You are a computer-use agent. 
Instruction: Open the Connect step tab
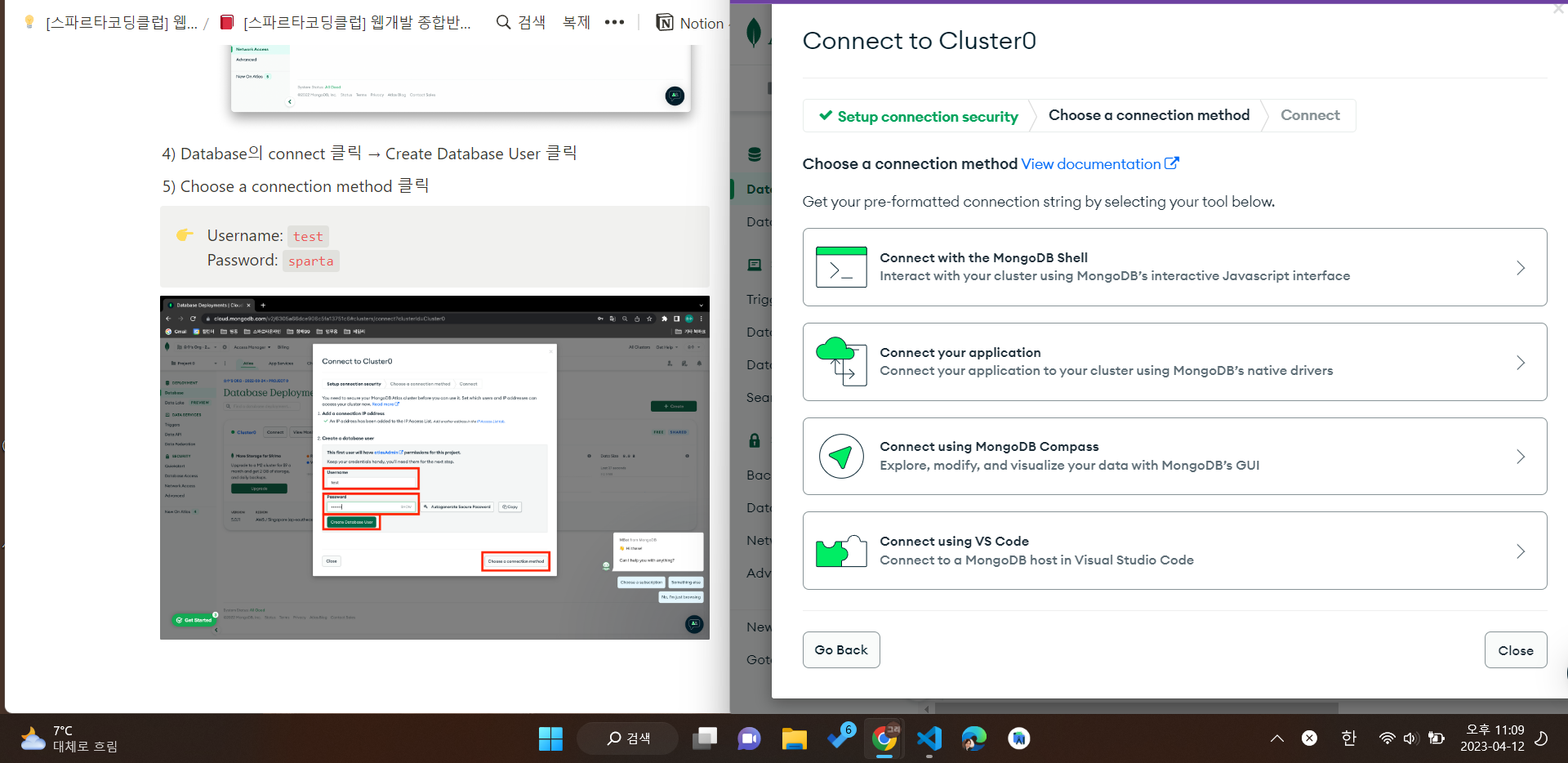1310,115
